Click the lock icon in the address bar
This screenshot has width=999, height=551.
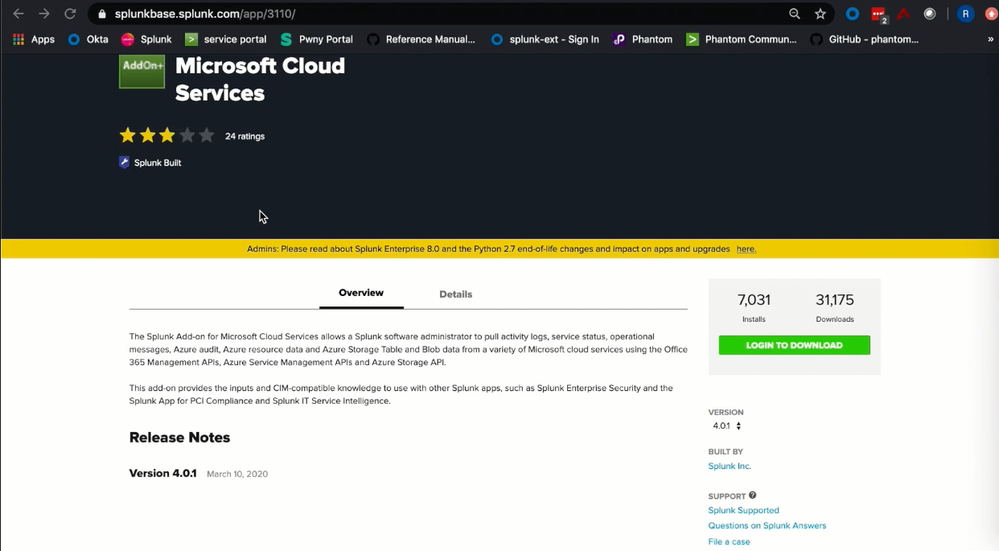click(102, 14)
